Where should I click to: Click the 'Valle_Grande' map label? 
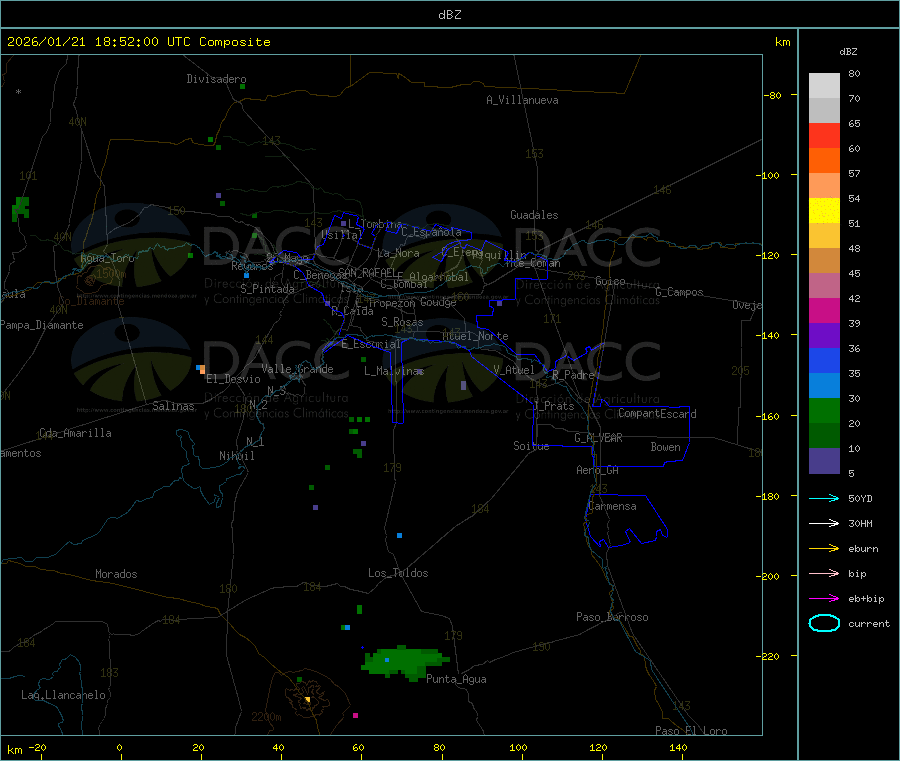pyautogui.click(x=297, y=369)
